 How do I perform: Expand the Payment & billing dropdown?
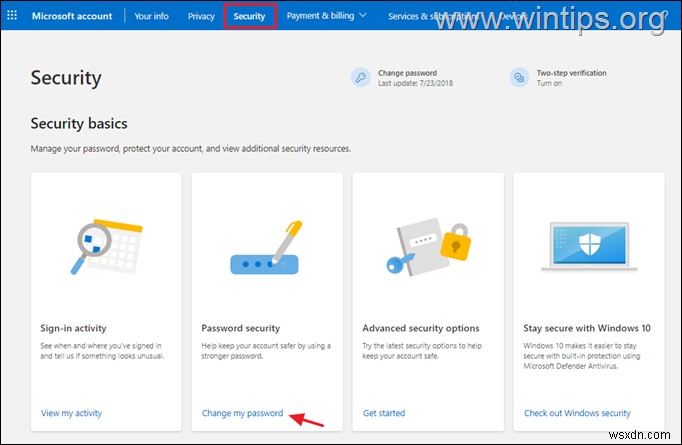click(326, 16)
